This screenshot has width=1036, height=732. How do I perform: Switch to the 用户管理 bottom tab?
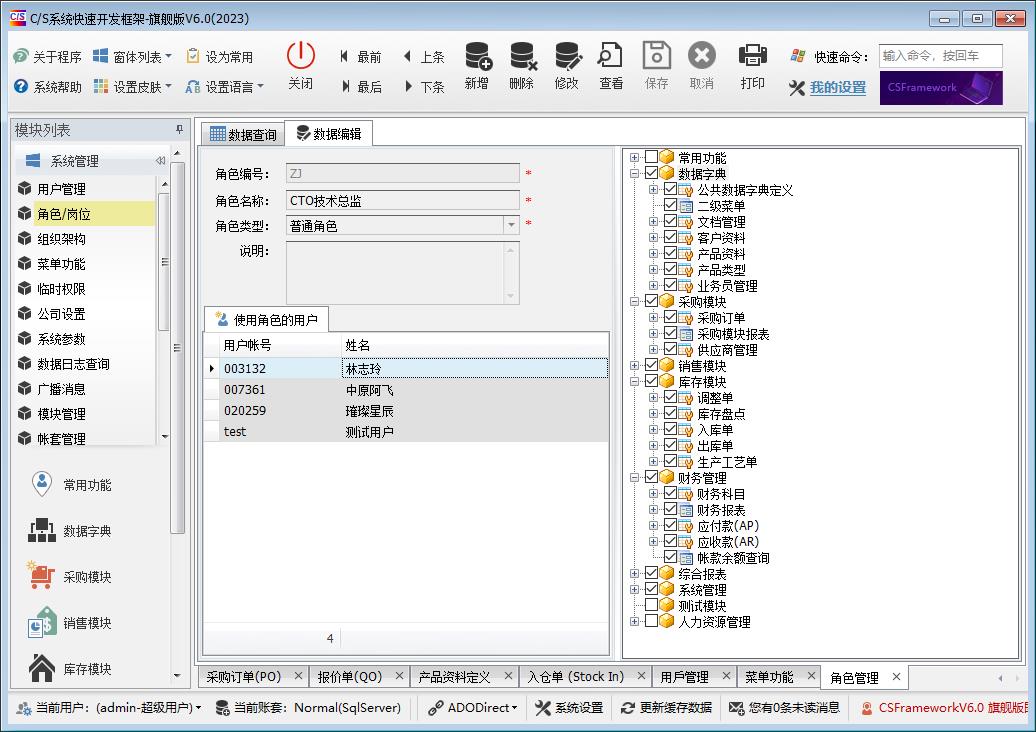(x=684, y=677)
